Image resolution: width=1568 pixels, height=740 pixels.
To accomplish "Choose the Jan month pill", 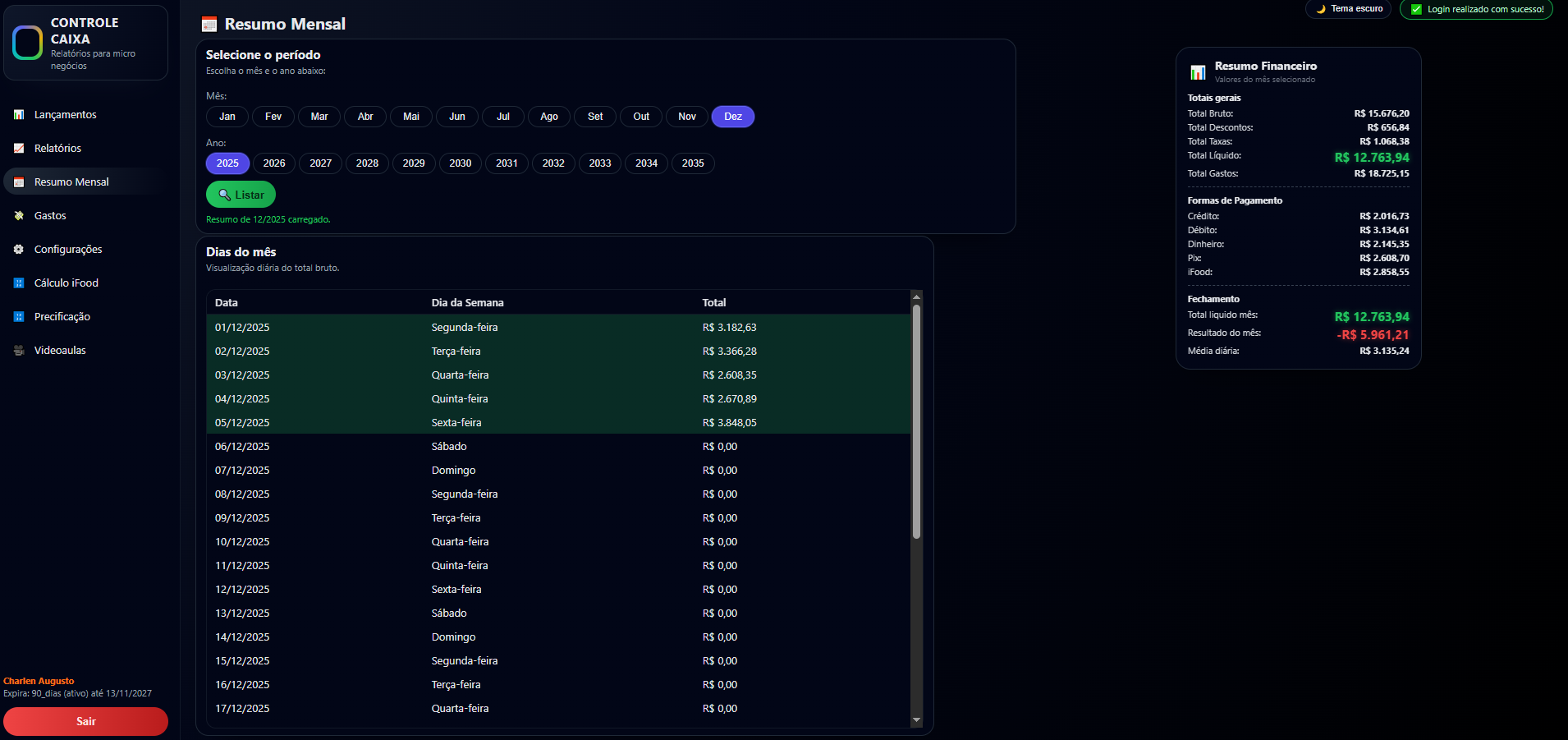I will tap(227, 117).
